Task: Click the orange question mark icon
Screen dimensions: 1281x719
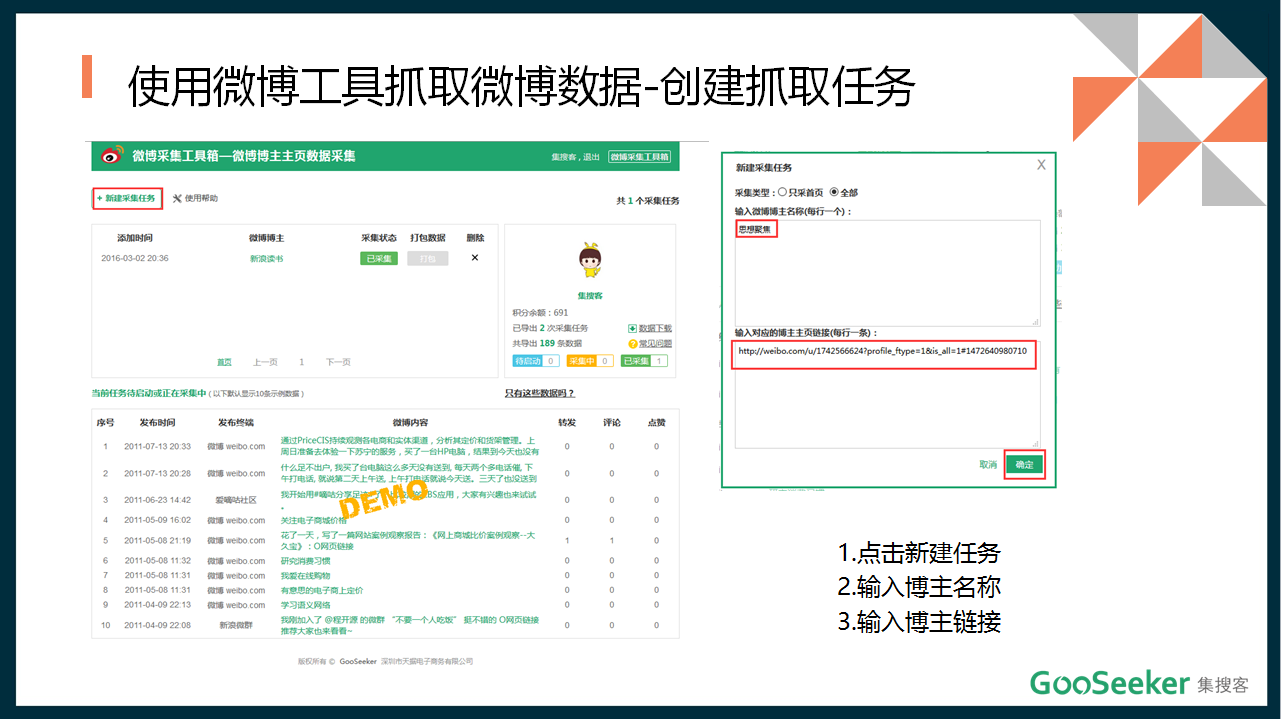Action: [x=632, y=343]
